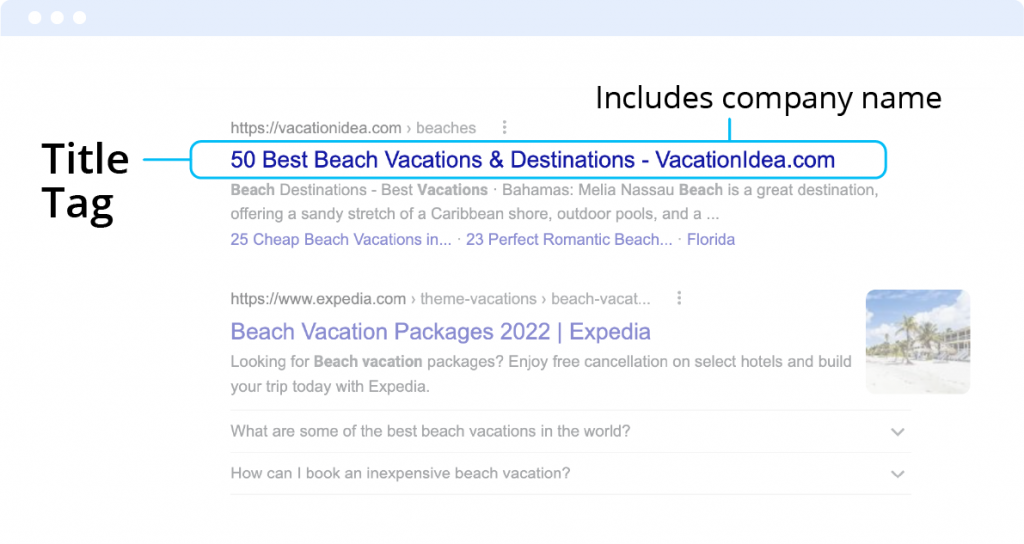
Task: Click the 'Includes company name' annotation label
Action: click(x=768, y=98)
